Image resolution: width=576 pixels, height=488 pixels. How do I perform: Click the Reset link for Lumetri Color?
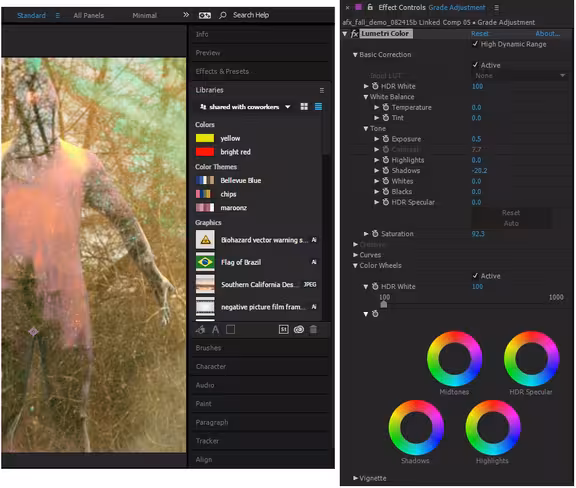(480, 33)
